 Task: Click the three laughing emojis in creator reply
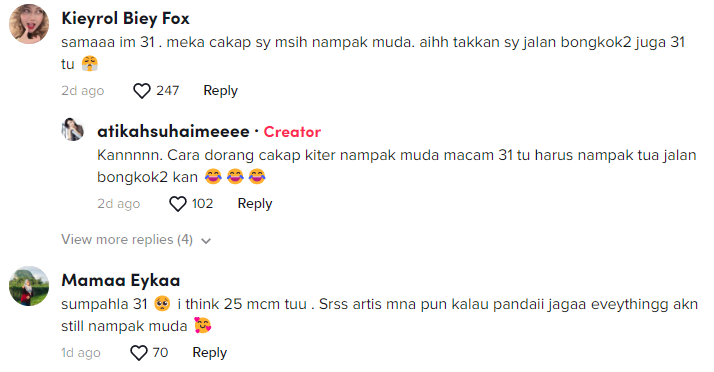(x=235, y=177)
